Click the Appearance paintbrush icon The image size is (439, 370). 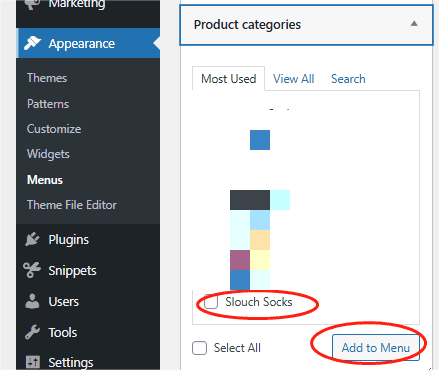pyautogui.click(x=32, y=43)
